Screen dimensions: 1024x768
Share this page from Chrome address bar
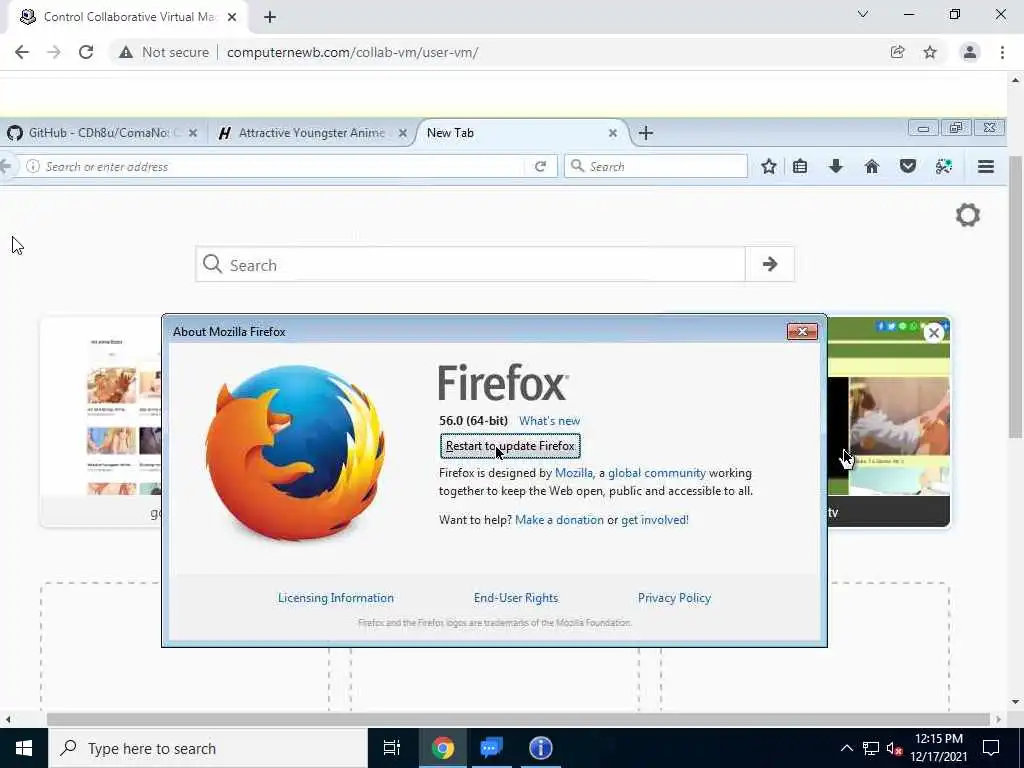(x=897, y=52)
